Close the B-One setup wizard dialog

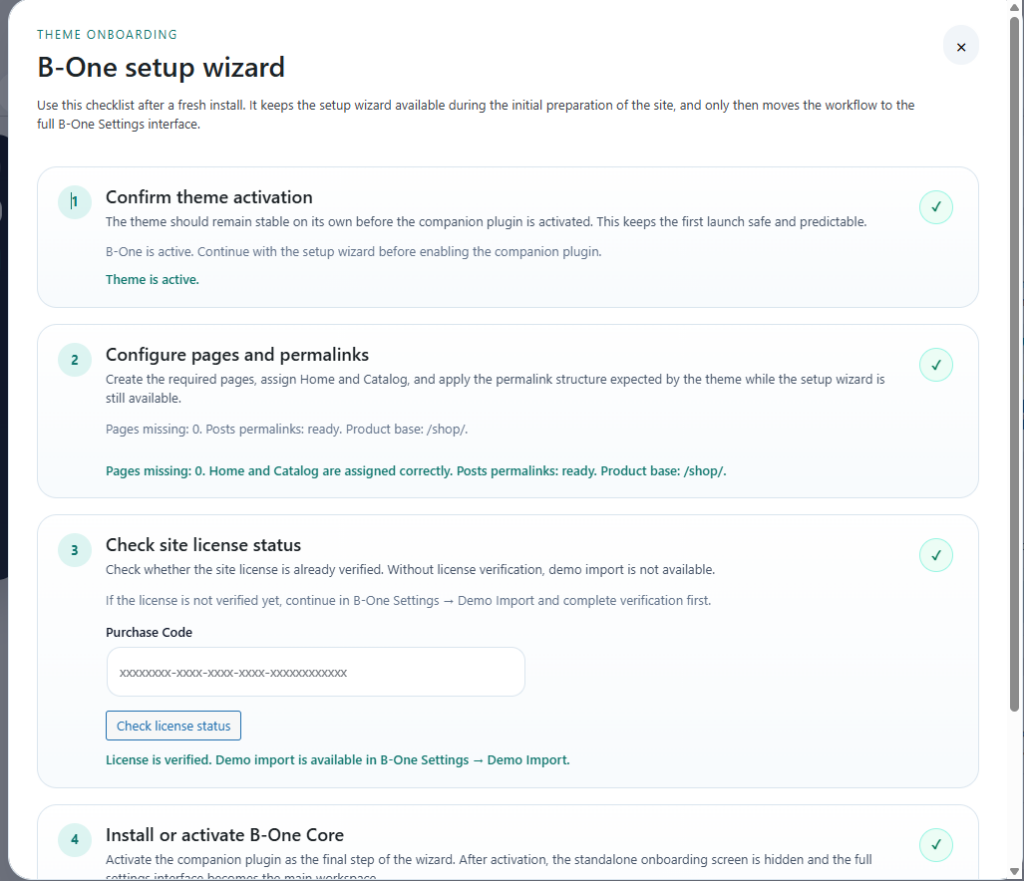[961, 47]
